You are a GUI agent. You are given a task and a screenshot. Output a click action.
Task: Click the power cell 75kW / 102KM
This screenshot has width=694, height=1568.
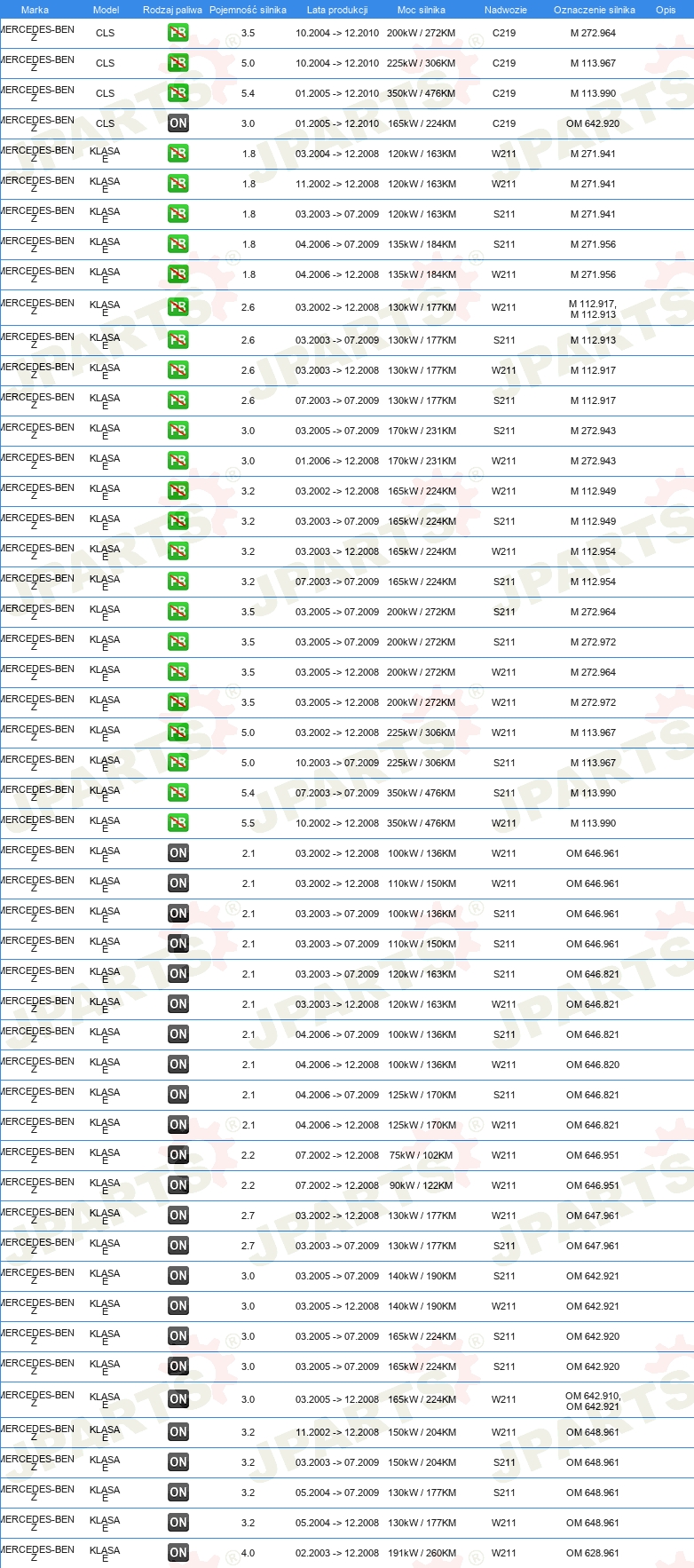(422, 1155)
